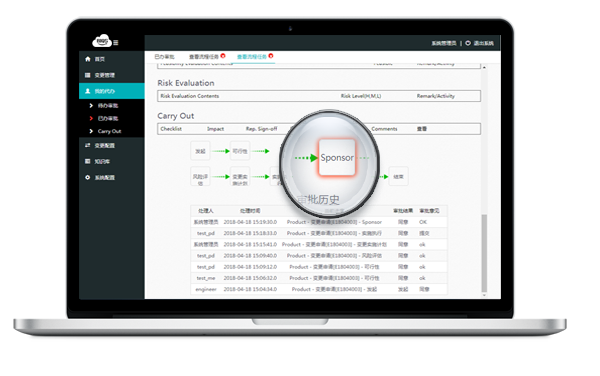Click the scroll-up arrow of the content scrollbar

coord(484,67)
